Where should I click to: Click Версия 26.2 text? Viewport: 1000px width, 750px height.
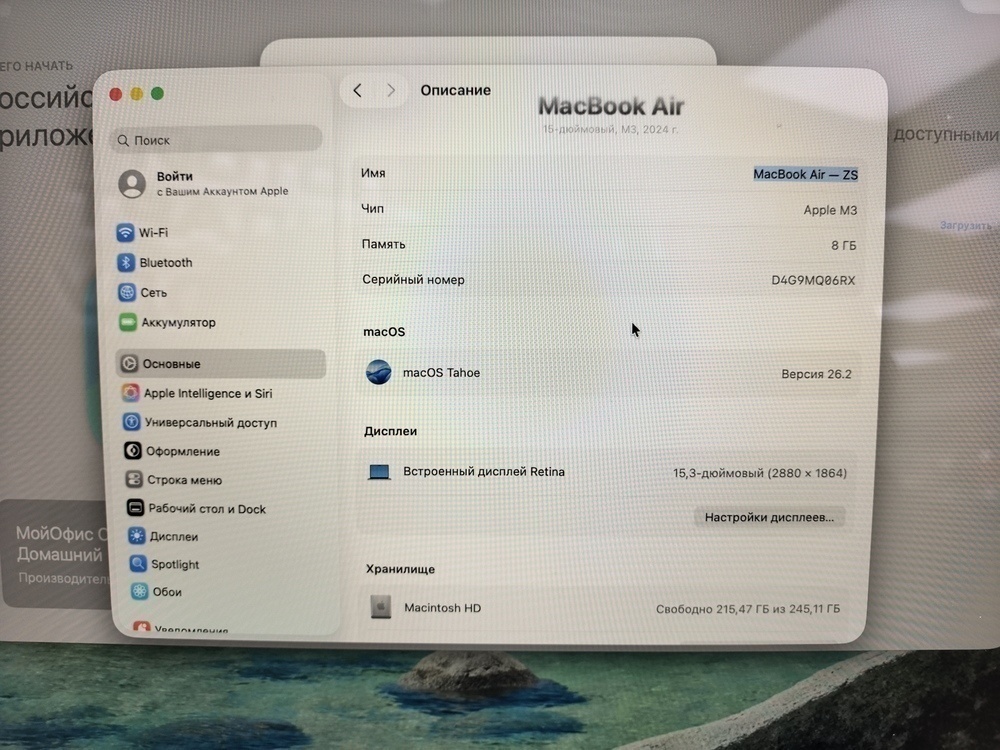point(816,374)
